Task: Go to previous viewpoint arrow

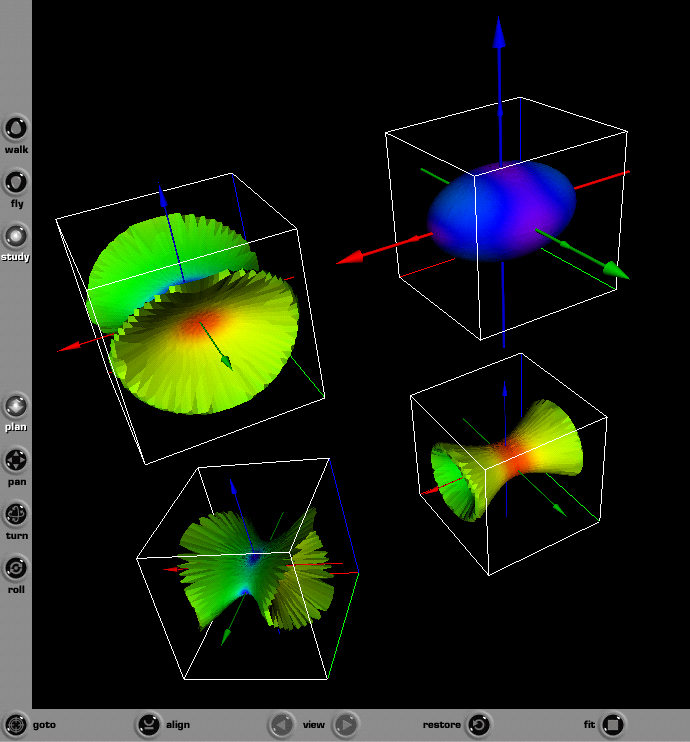Action: (282, 724)
